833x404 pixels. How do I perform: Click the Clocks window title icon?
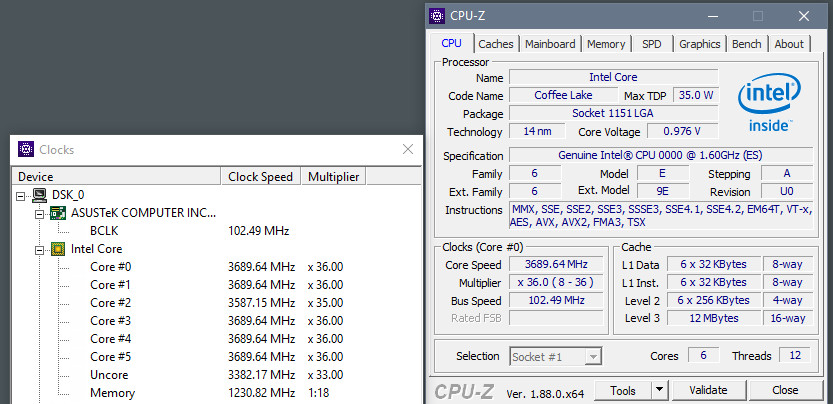click(x=26, y=149)
